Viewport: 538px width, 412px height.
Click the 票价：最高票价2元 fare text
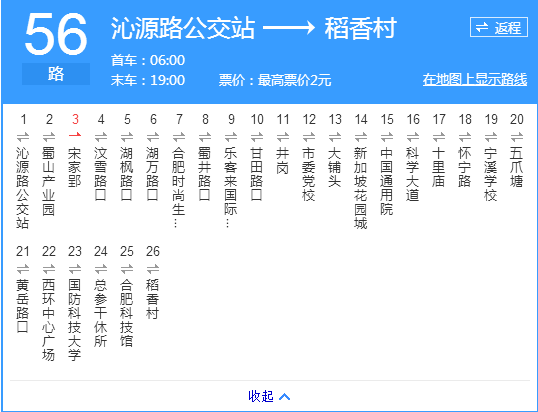(275, 80)
